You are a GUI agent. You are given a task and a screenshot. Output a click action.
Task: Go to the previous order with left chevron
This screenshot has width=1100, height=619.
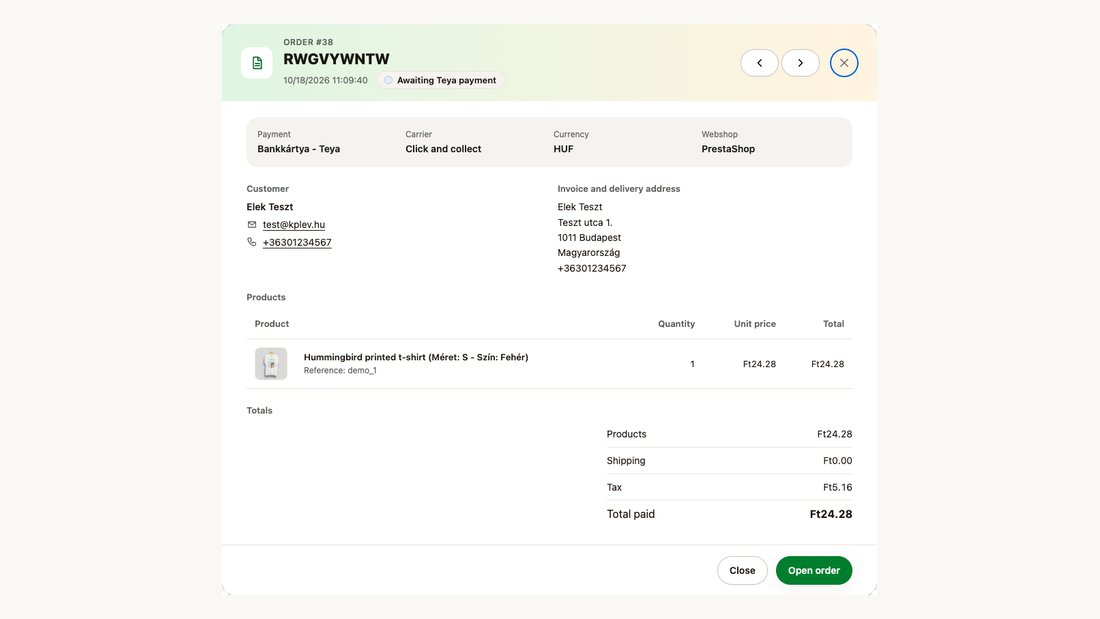tap(759, 63)
